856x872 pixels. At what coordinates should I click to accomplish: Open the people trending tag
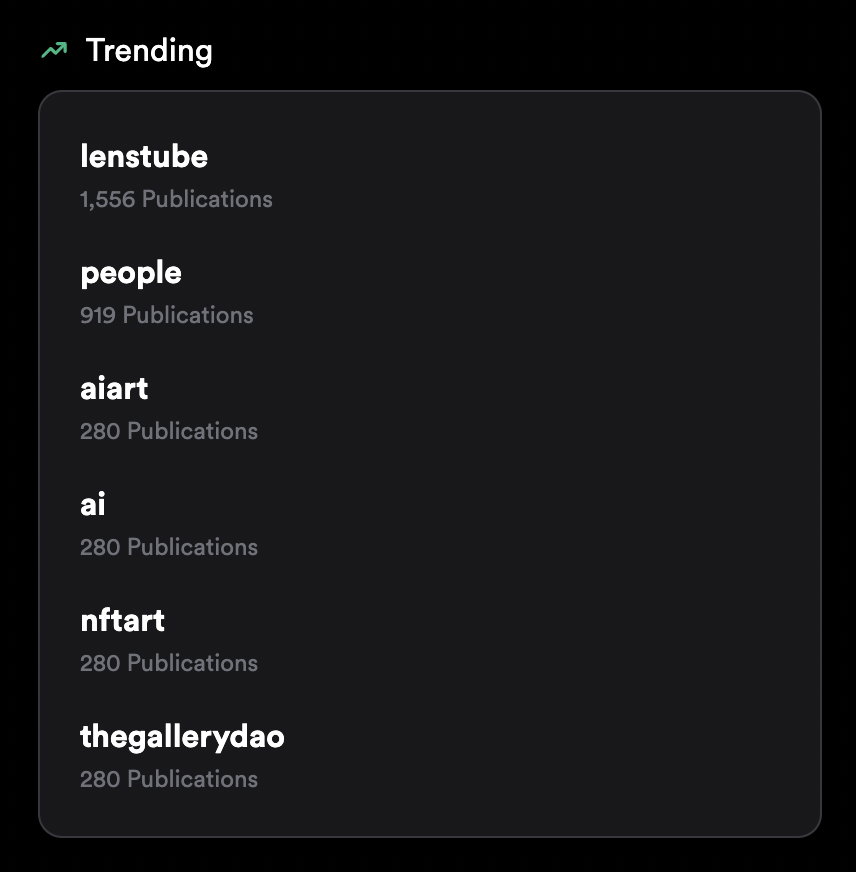coord(131,273)
